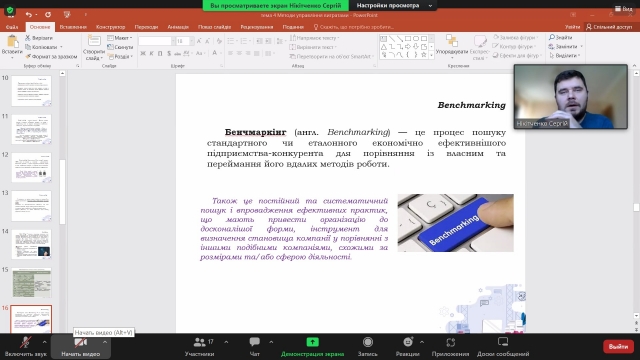This screenshot has height=360, width=640.
Task: Click the Share Screen green icon
Action: click(313, 342)
